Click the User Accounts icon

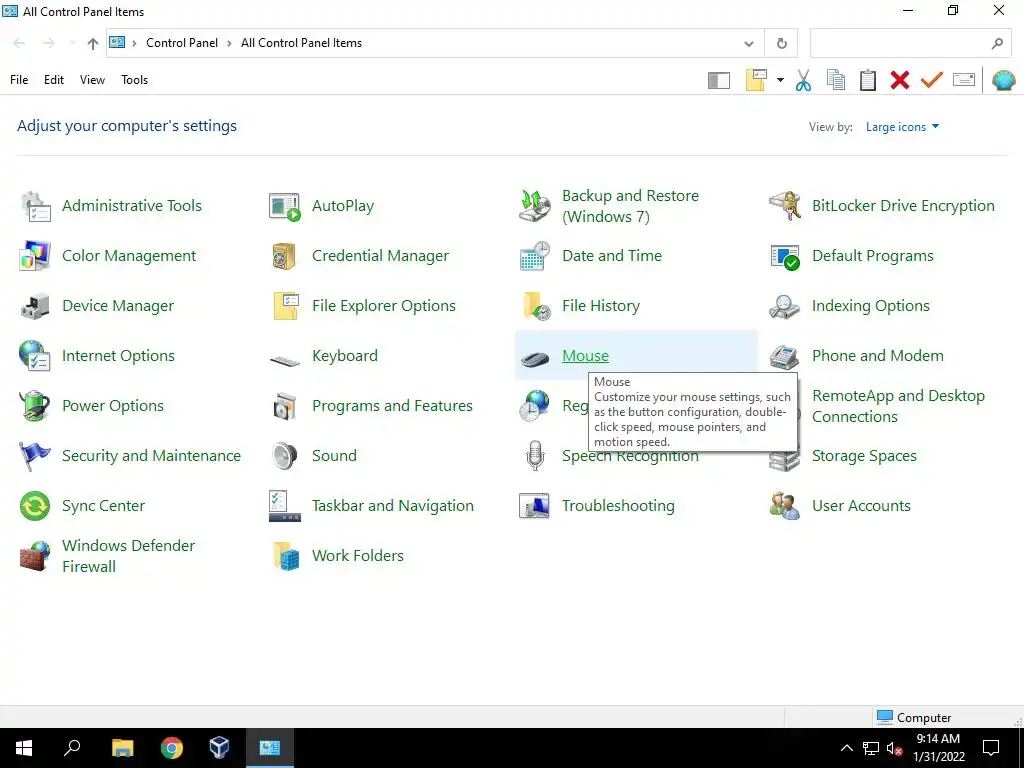(785, 506)
